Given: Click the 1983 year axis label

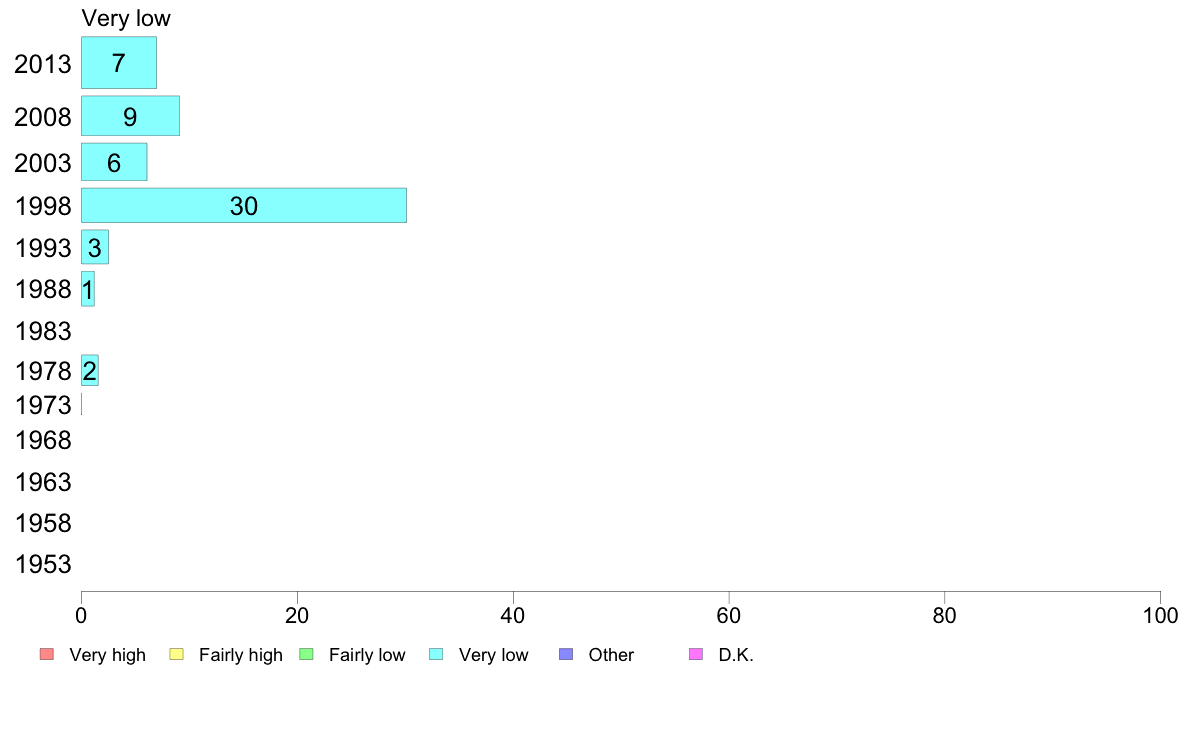Looking at the screenshot, I should pyautogui.click(x=43, y=331).
